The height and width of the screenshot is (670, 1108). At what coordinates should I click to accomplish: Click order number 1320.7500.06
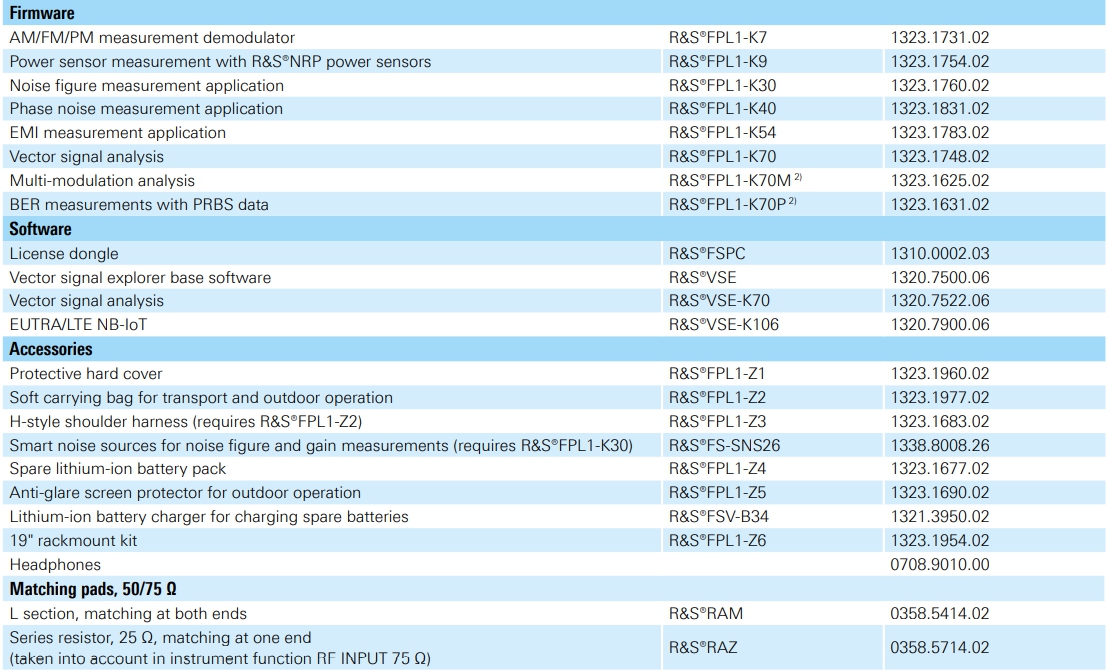coord(940,278)
